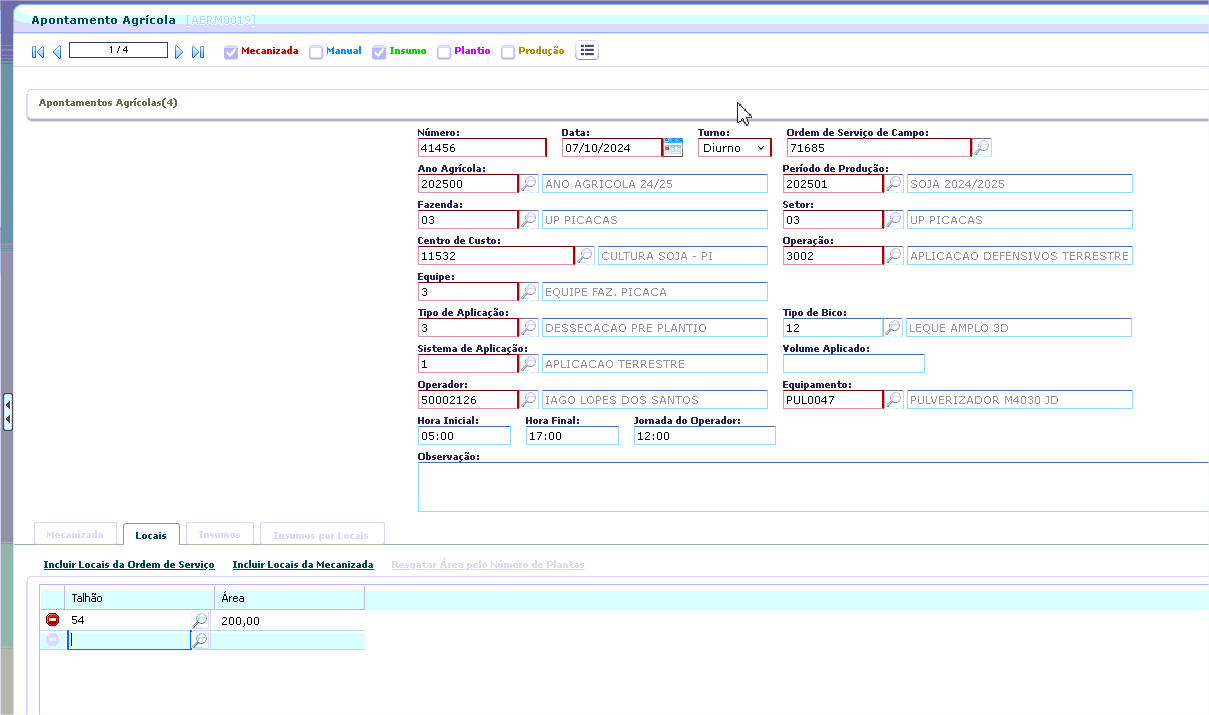Image resolution: width=1209 pixels, height=715 pixels.
Task: Click the Volume Aplicado input field
Action: (854, 363)
